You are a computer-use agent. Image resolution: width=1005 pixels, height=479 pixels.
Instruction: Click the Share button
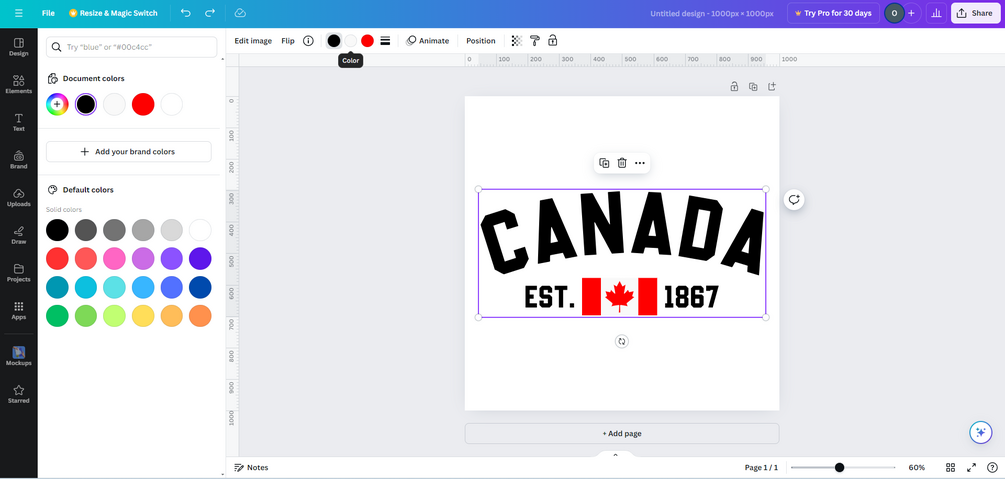976,13
